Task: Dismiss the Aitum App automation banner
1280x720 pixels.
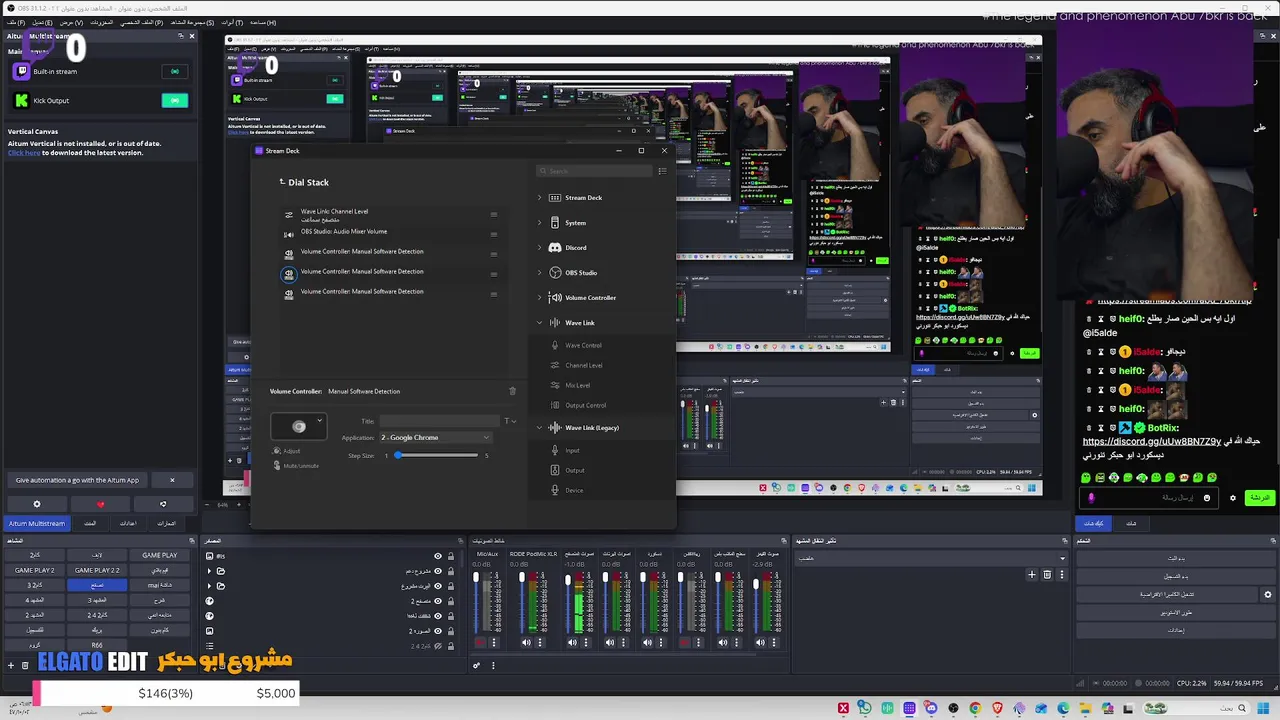Action: pyautogui.click(x=172, y=480)
